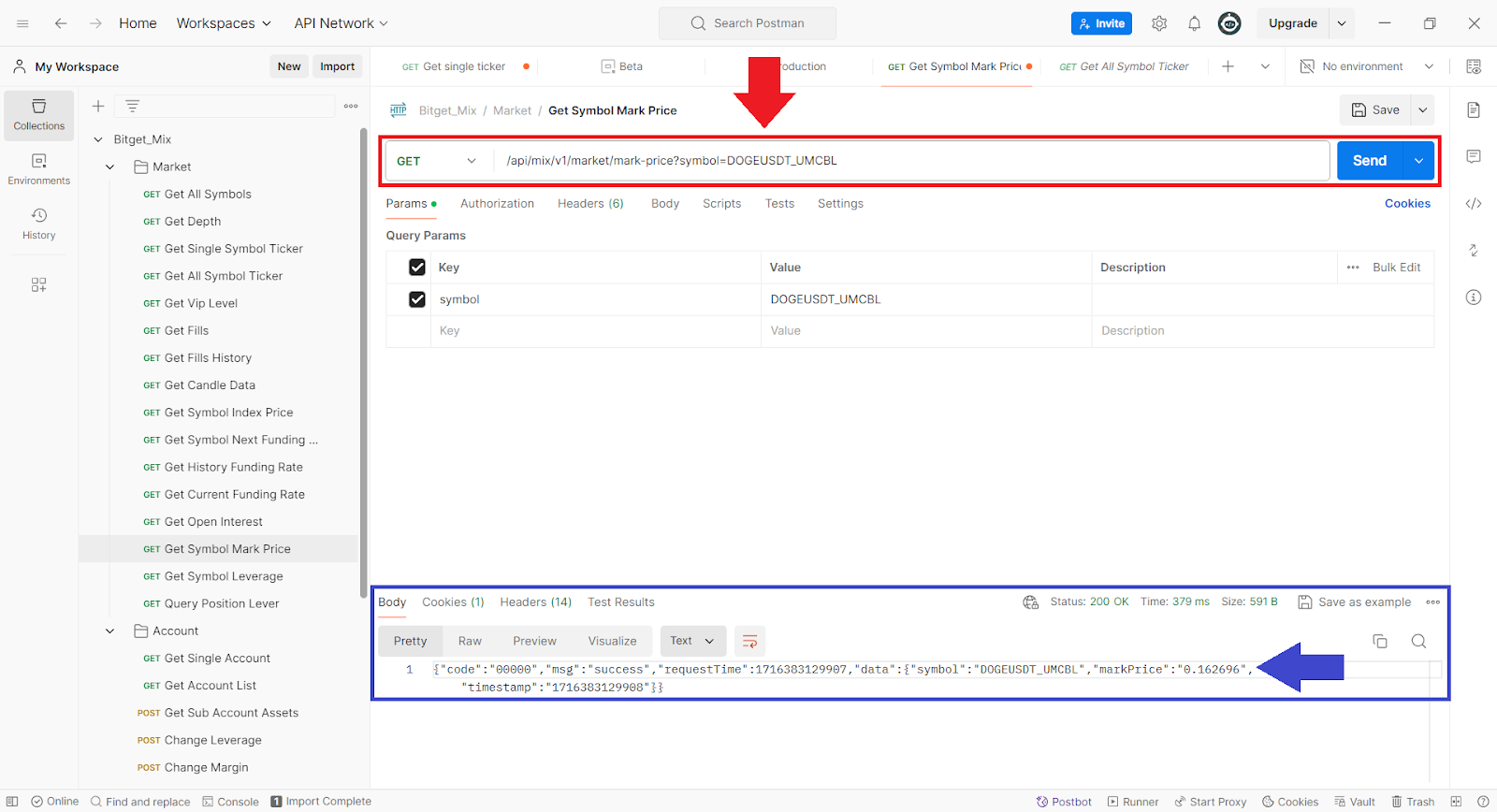The width and height of the screenshot is (1497, 812).
Task: Click the Send button
Action: 1370,161
